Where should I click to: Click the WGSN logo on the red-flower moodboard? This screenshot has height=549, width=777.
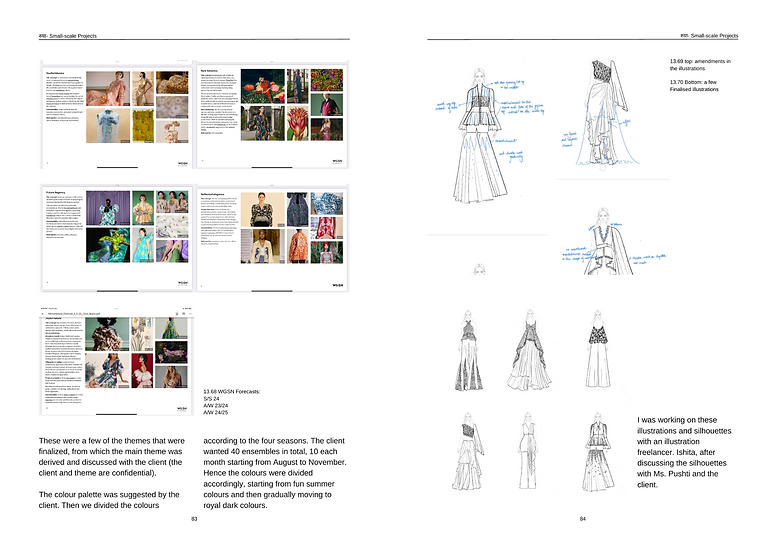(337, 162)
